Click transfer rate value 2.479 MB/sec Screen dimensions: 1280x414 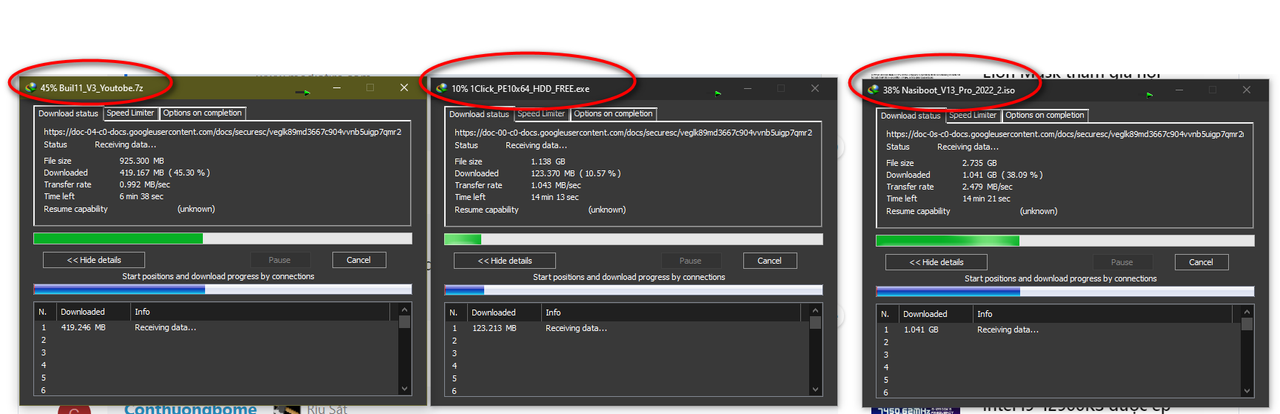(988, 186)
